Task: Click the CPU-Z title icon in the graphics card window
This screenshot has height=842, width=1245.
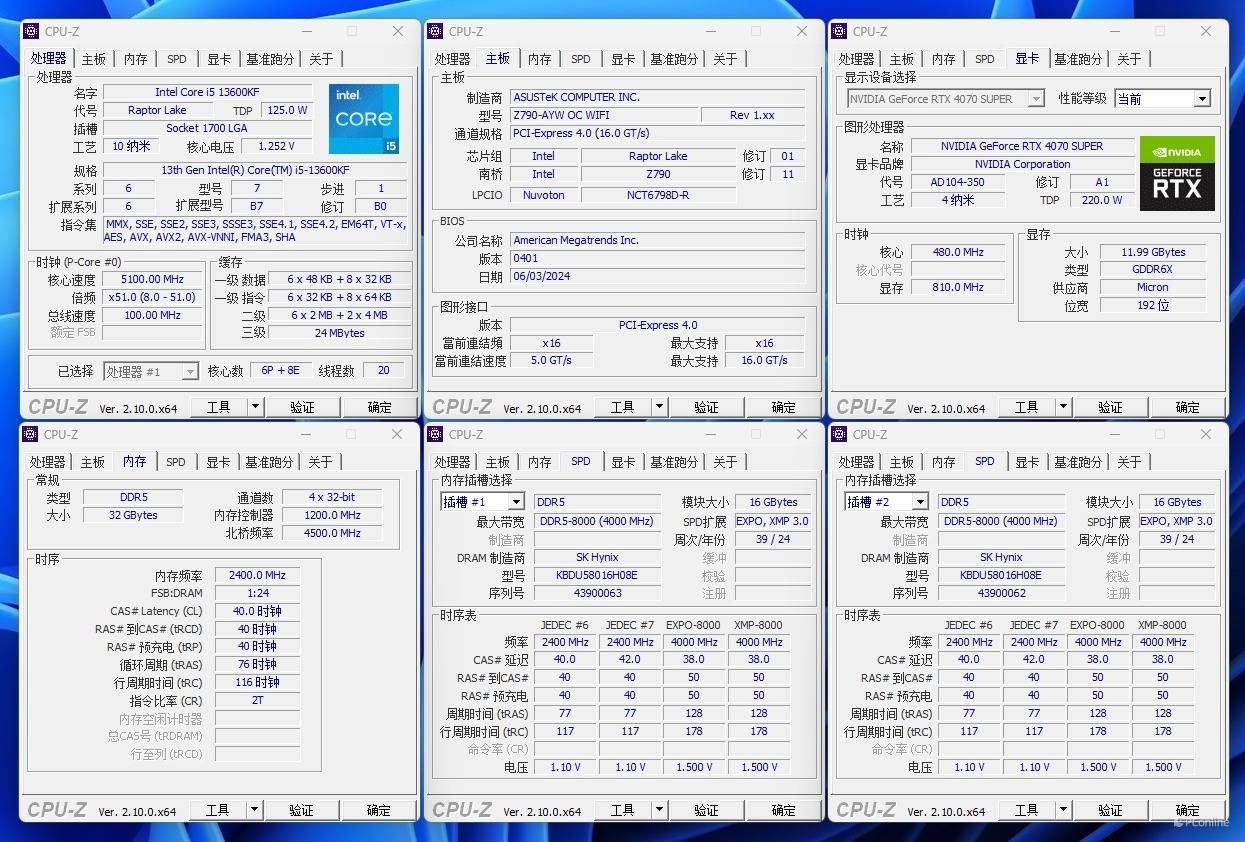Action: click(839, 32)
